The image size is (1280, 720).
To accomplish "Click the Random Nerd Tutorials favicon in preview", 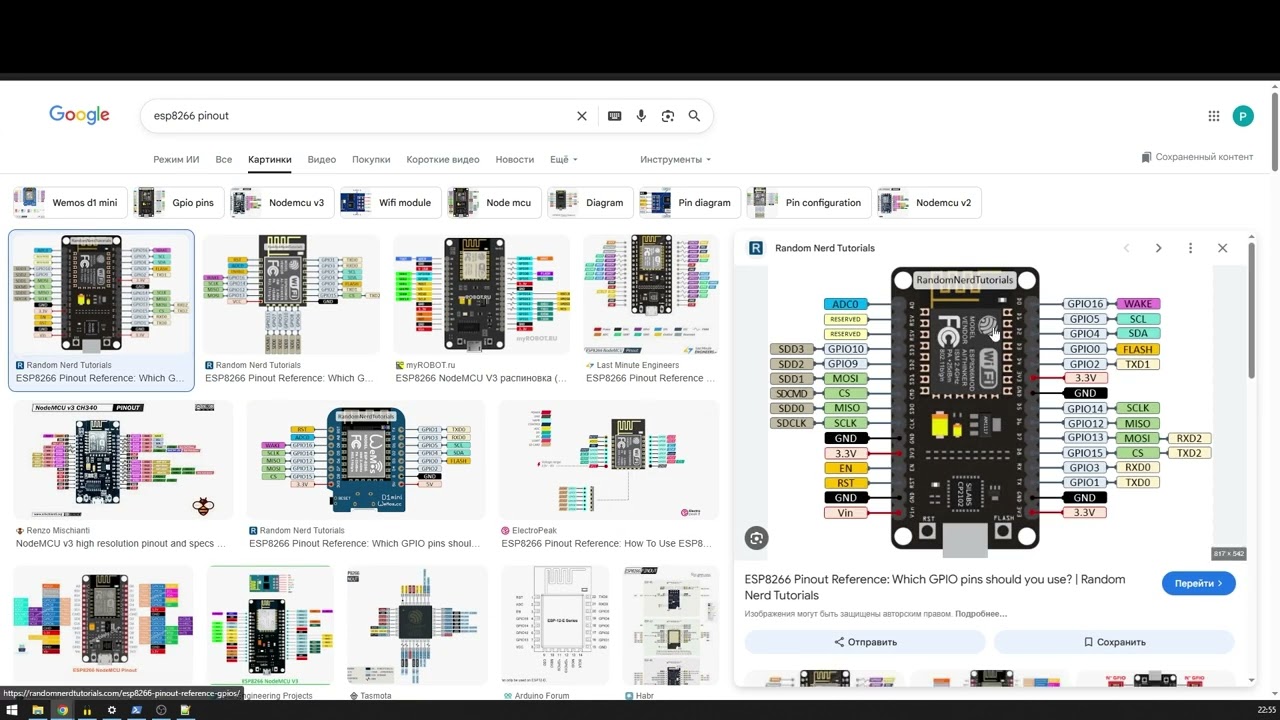I will (x=756, y=248).
